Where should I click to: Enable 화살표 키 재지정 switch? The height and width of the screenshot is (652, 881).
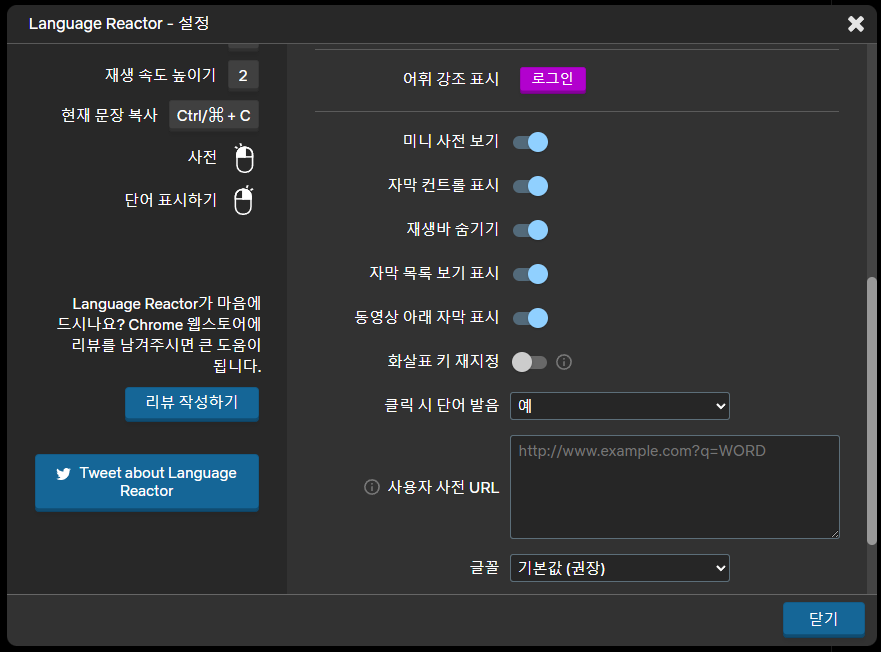529,362
